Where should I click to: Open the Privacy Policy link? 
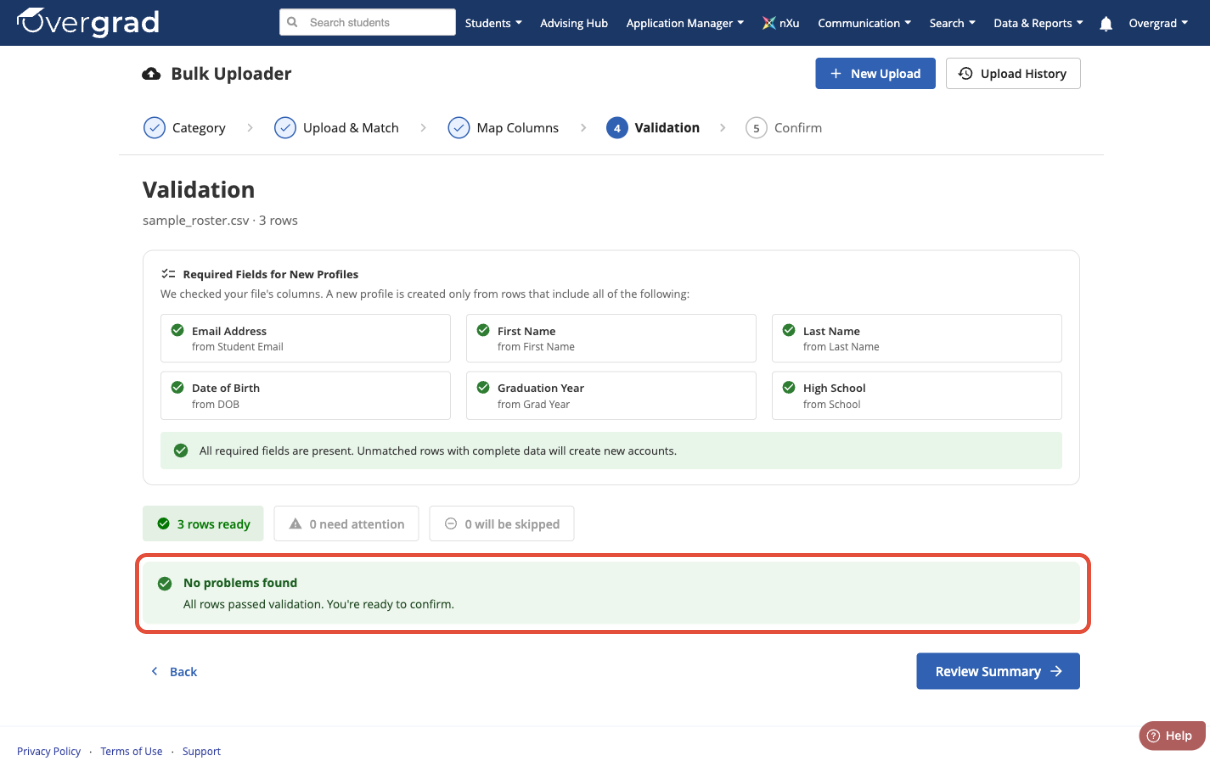(49, 751)
